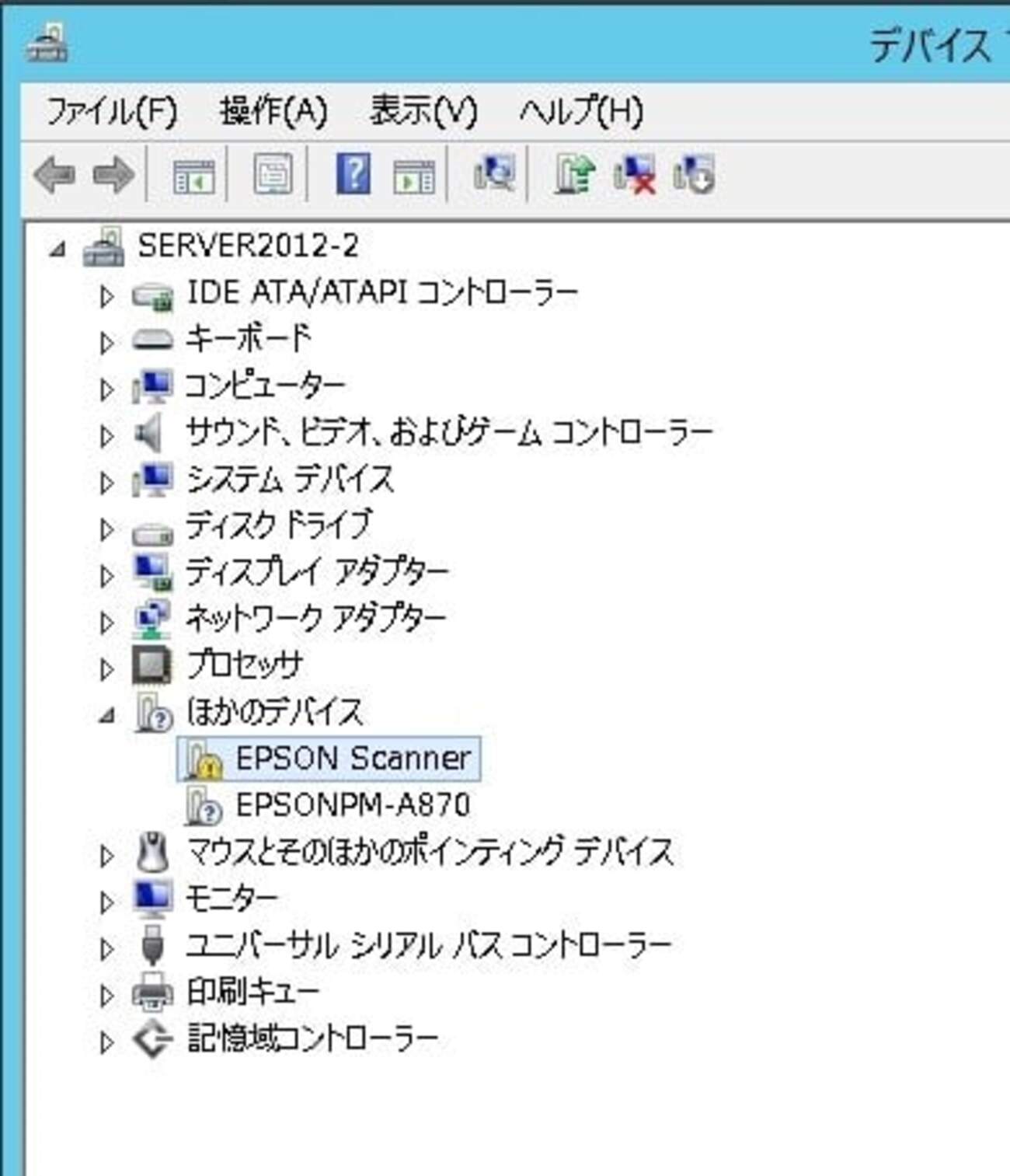
Task: Open the 表示(V) menu
Action: click(x=423, y=111)
